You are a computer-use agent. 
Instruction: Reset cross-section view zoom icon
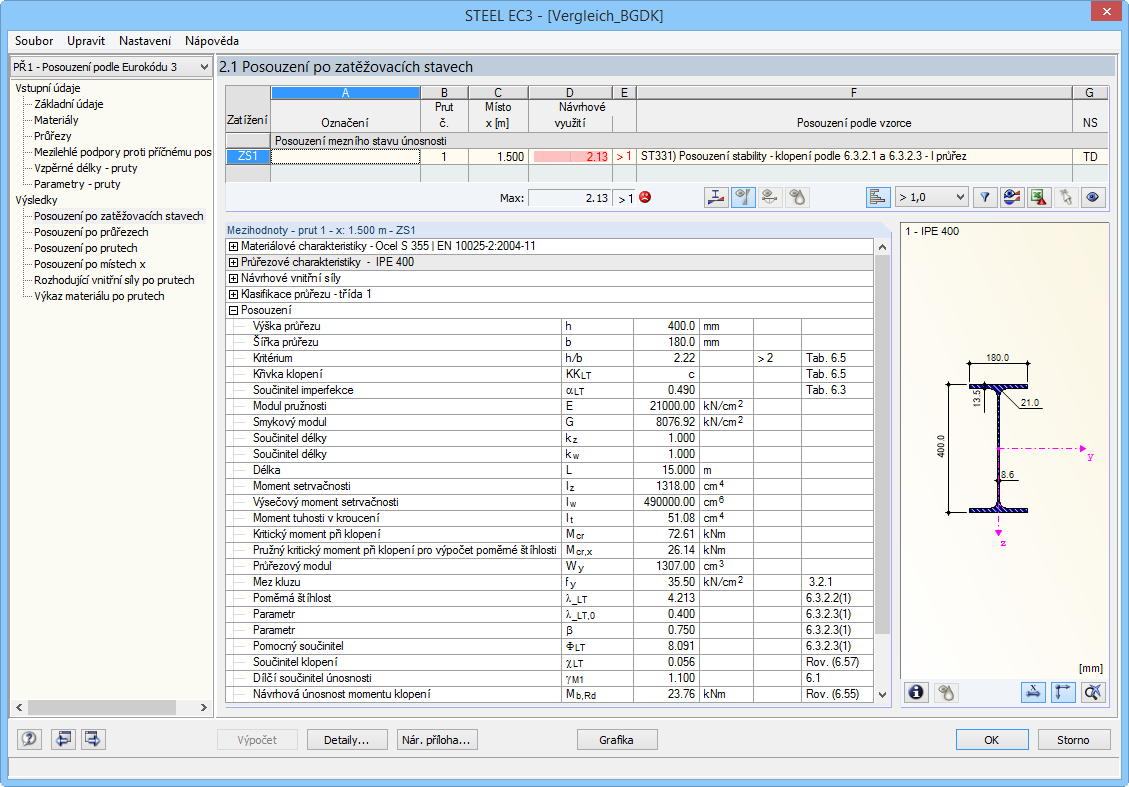click(x=1093, y=692)
